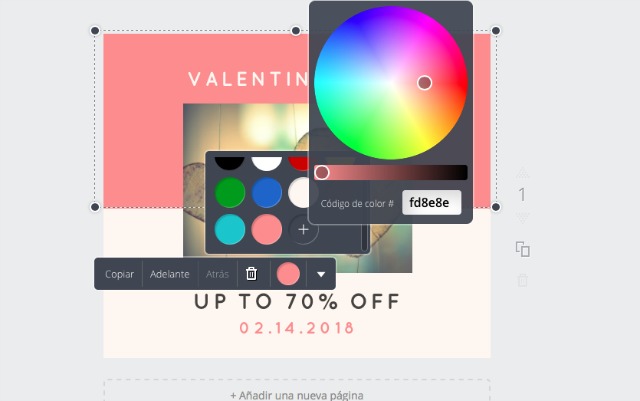
Task: Click the picker handle on the color wheel
Action: point(424,83)
